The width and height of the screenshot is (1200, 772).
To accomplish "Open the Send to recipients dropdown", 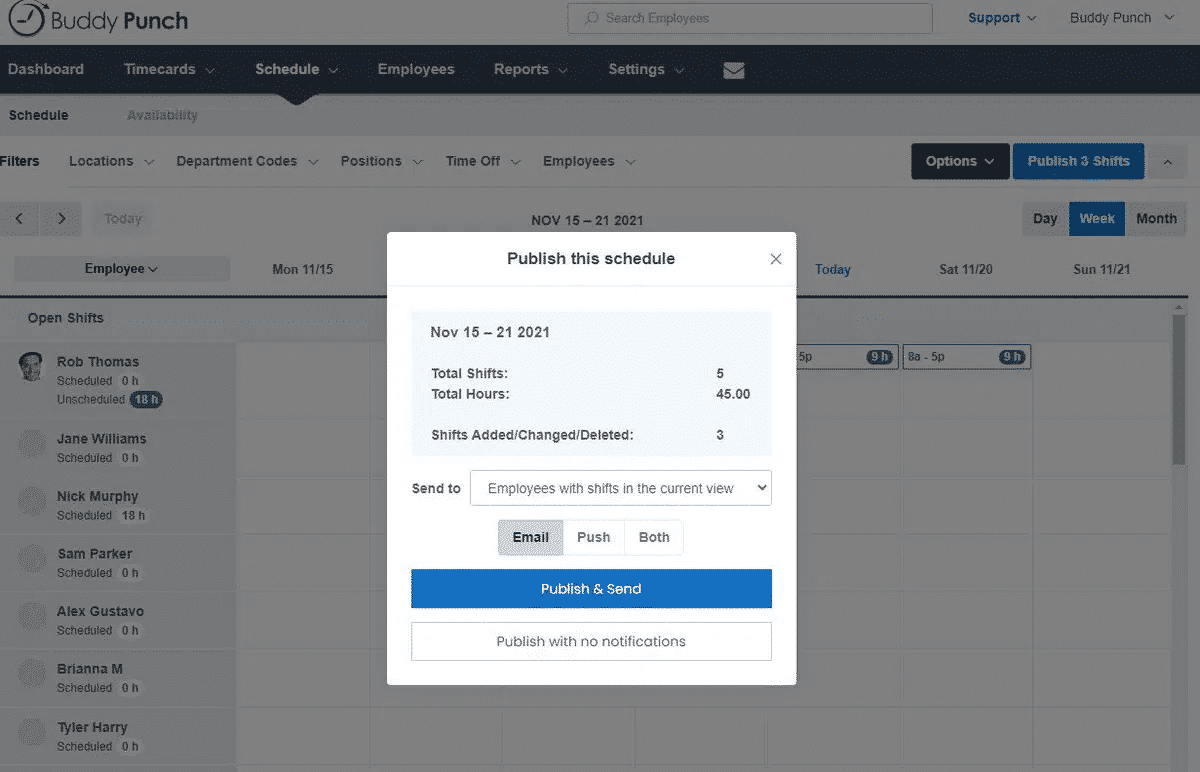I will coord(621,488).
